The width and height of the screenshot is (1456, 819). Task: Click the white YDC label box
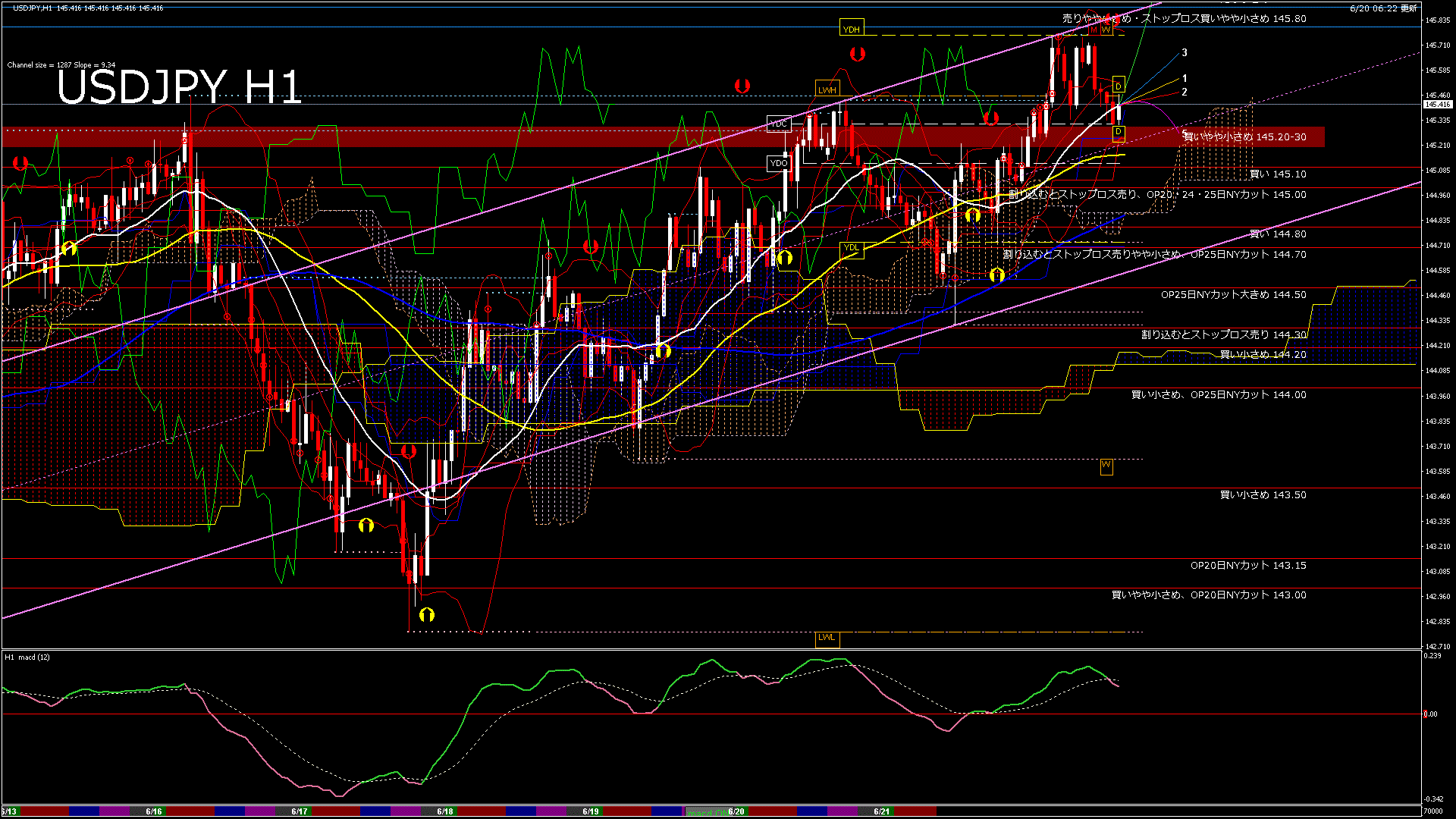pyautogui.click(x=779, y=124)
